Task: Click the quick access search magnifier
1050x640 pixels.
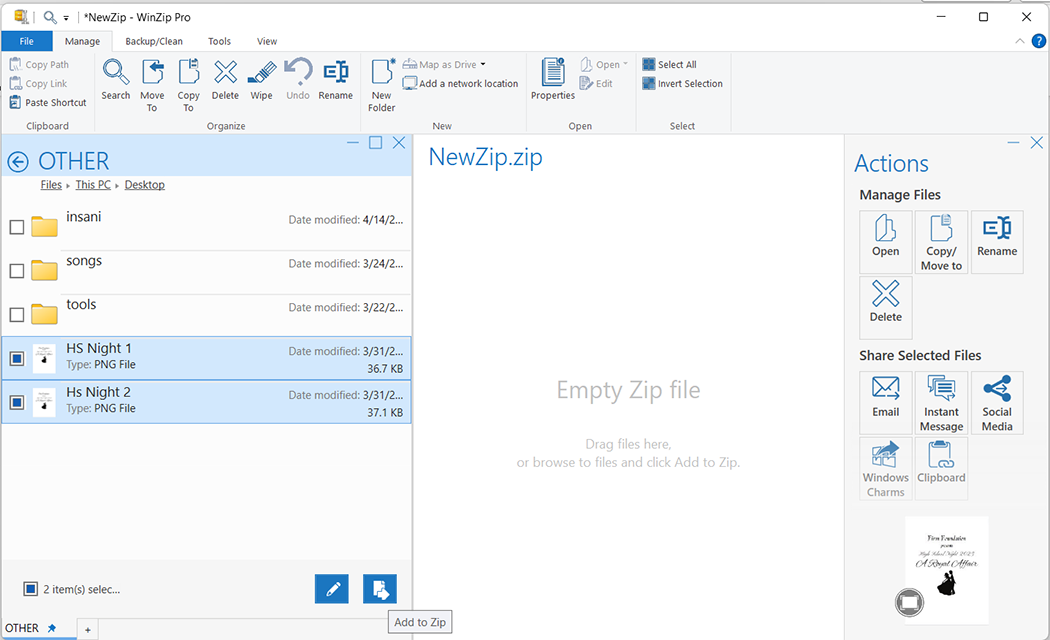Action: (x=50, y=17)
